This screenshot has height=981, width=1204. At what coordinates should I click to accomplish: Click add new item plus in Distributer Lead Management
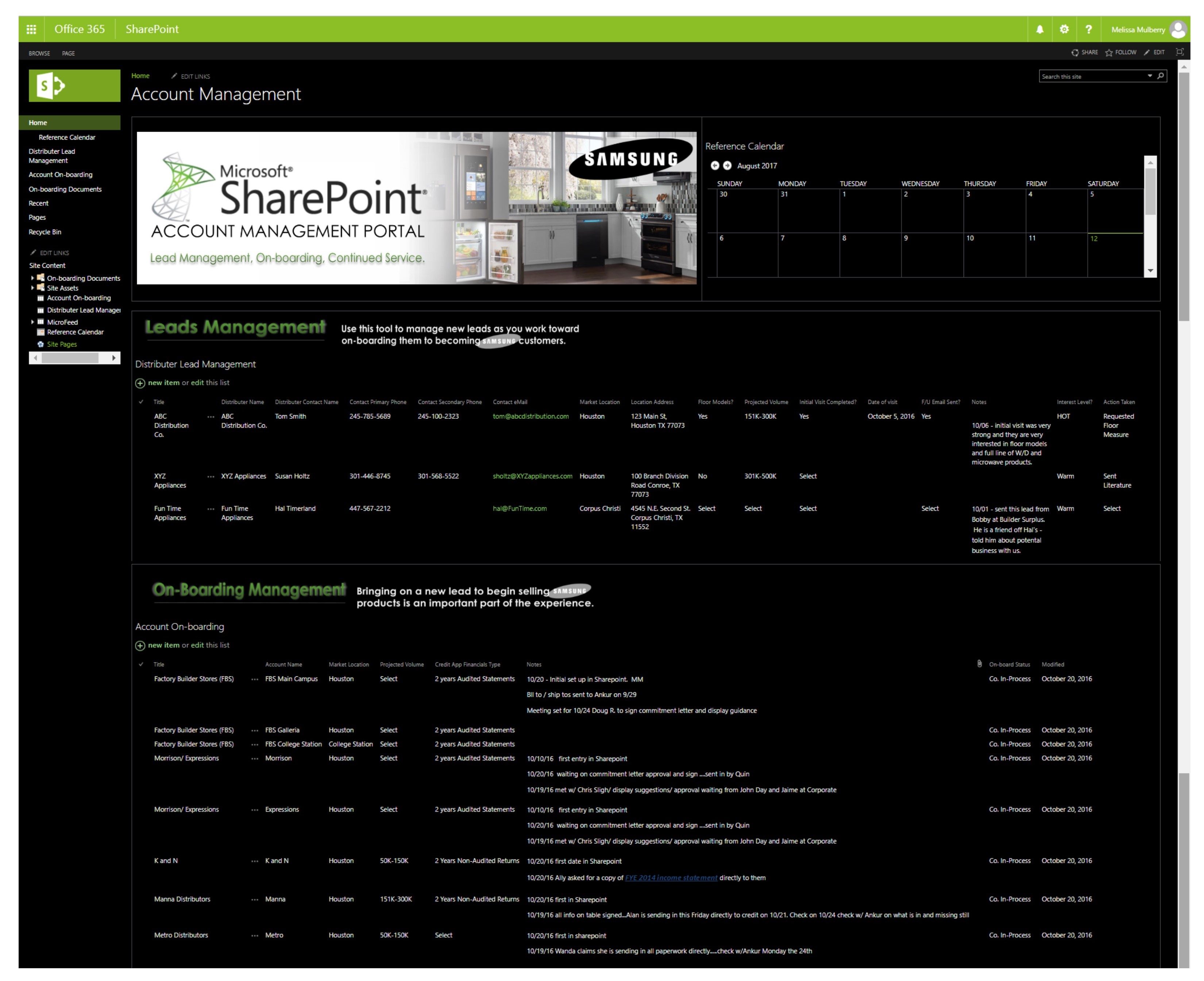click(140, 383)
